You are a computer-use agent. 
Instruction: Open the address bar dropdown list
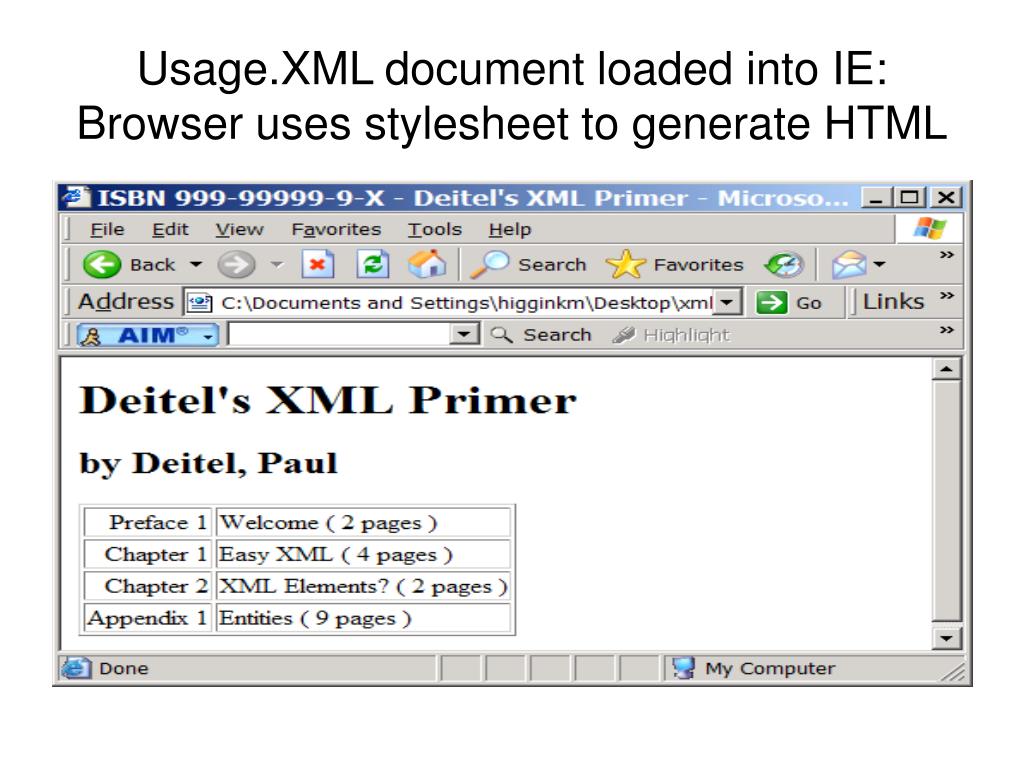tap(726, 302)
